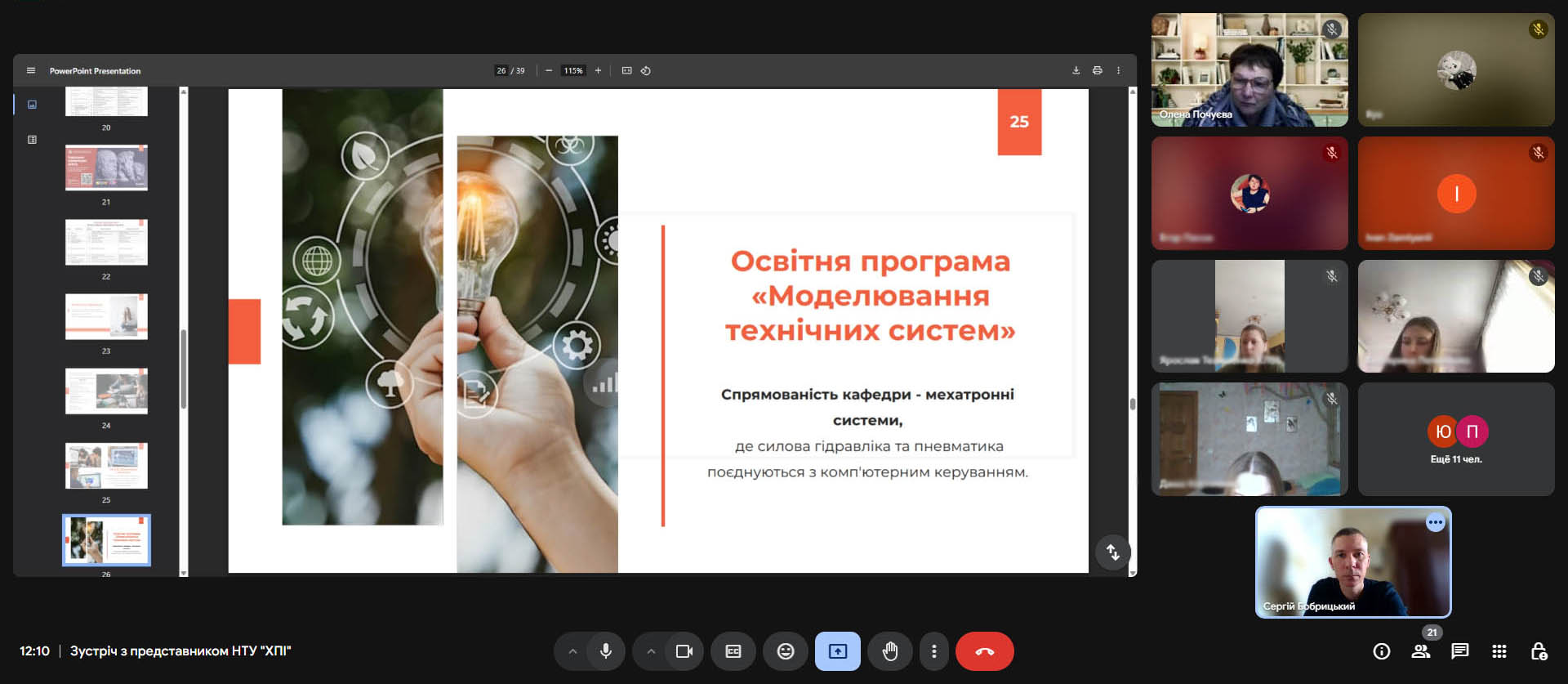Turn on captions
The image size is (1568, 684).
click(733, 651)
